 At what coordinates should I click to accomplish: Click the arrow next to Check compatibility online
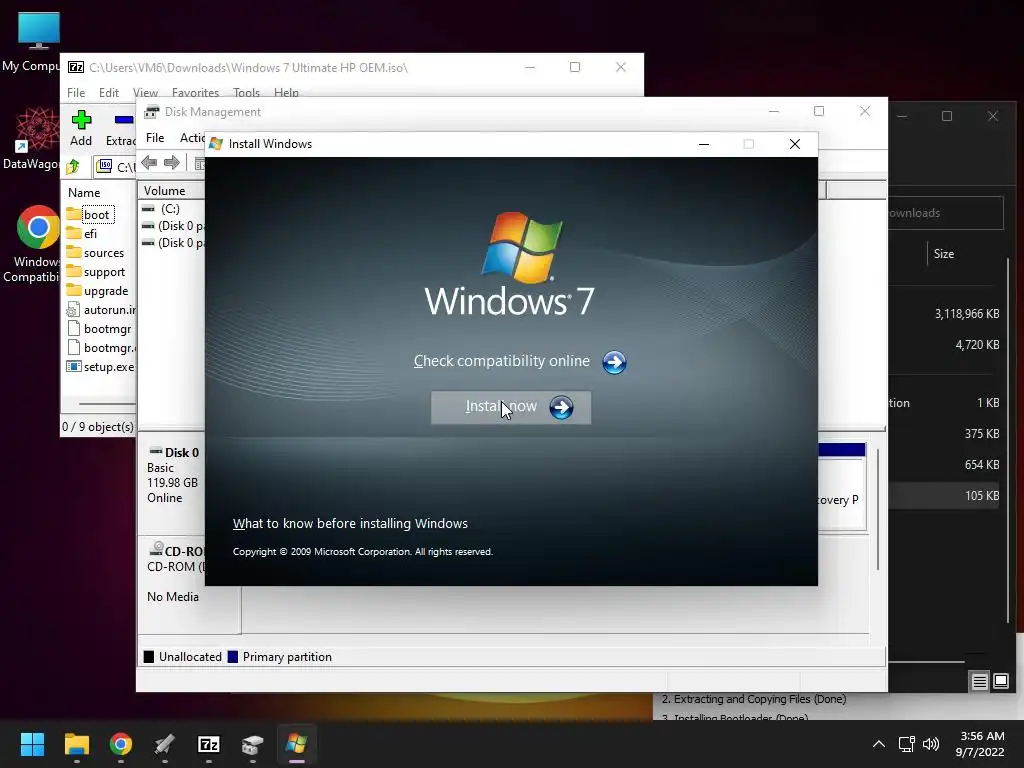point(614,362)
